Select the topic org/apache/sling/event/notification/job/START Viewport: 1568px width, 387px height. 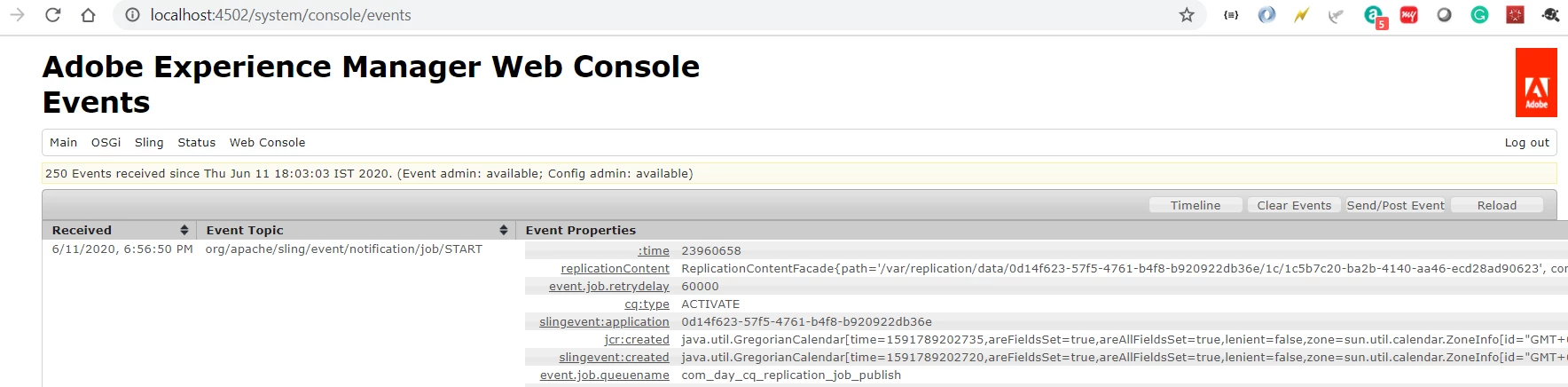pos(344,249)
